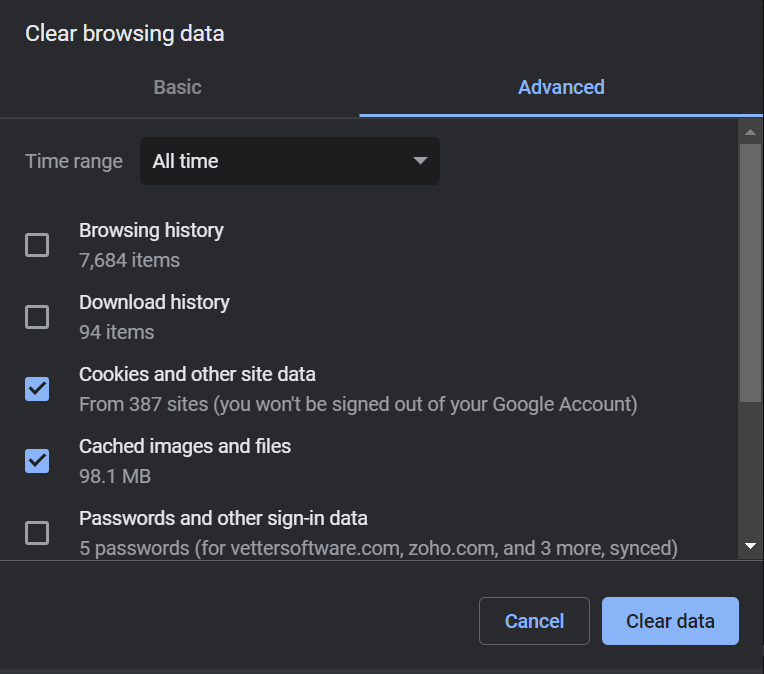Viewport: 764px width, 674px height.
Task: Switch to the Basic tab
Action: (178, 87)
